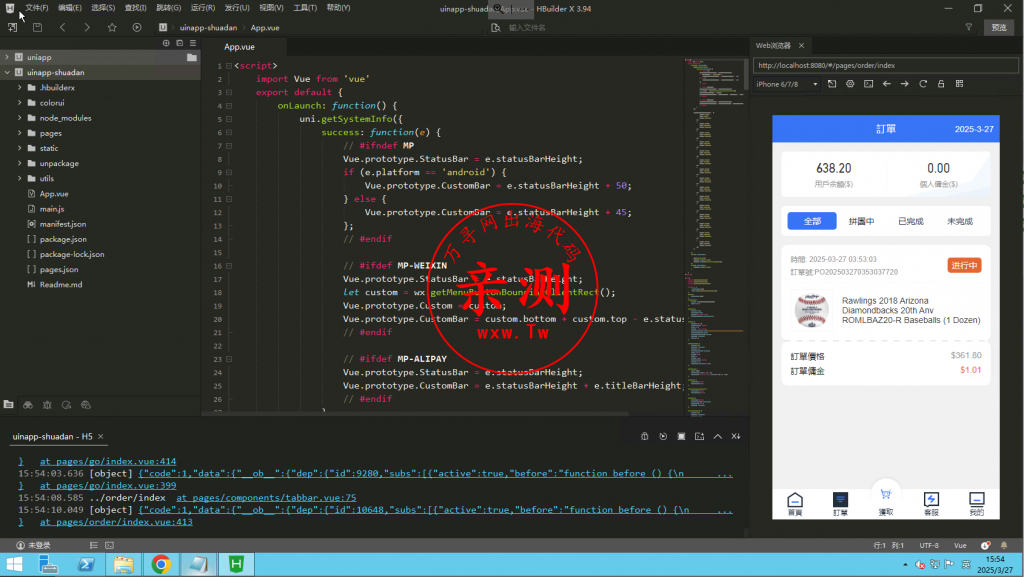Image resolution: width=1024 pixels, height=577 pixels.
Task: Refresh the built-in web browser page
Action: [x=923, y=84]
